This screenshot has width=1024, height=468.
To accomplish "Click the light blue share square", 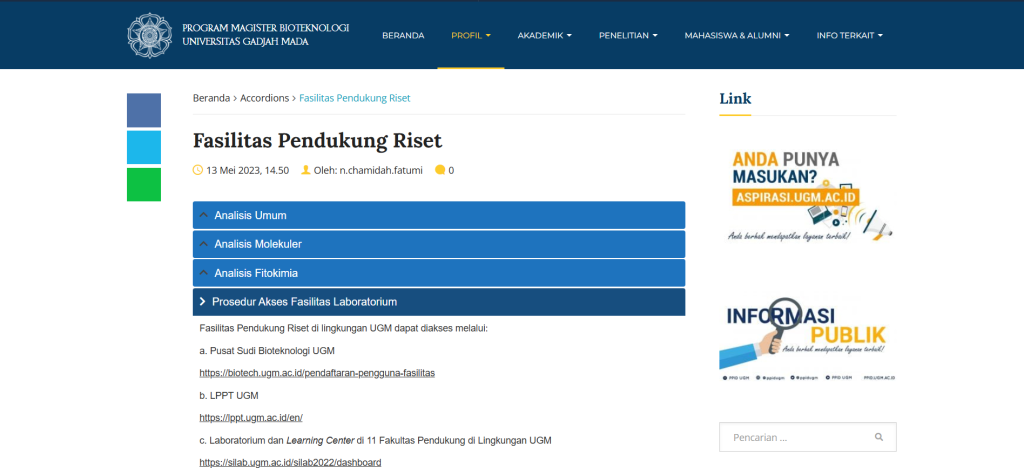I will (143, 147).
